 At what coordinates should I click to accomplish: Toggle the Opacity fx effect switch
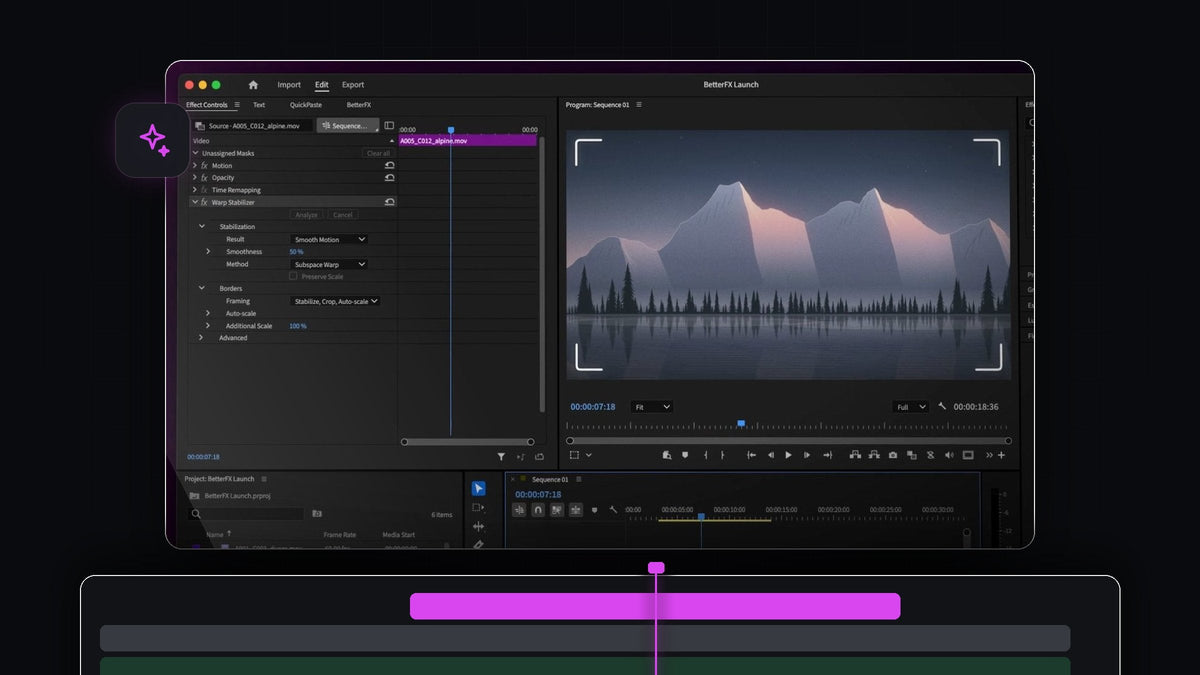click(204, 177)
